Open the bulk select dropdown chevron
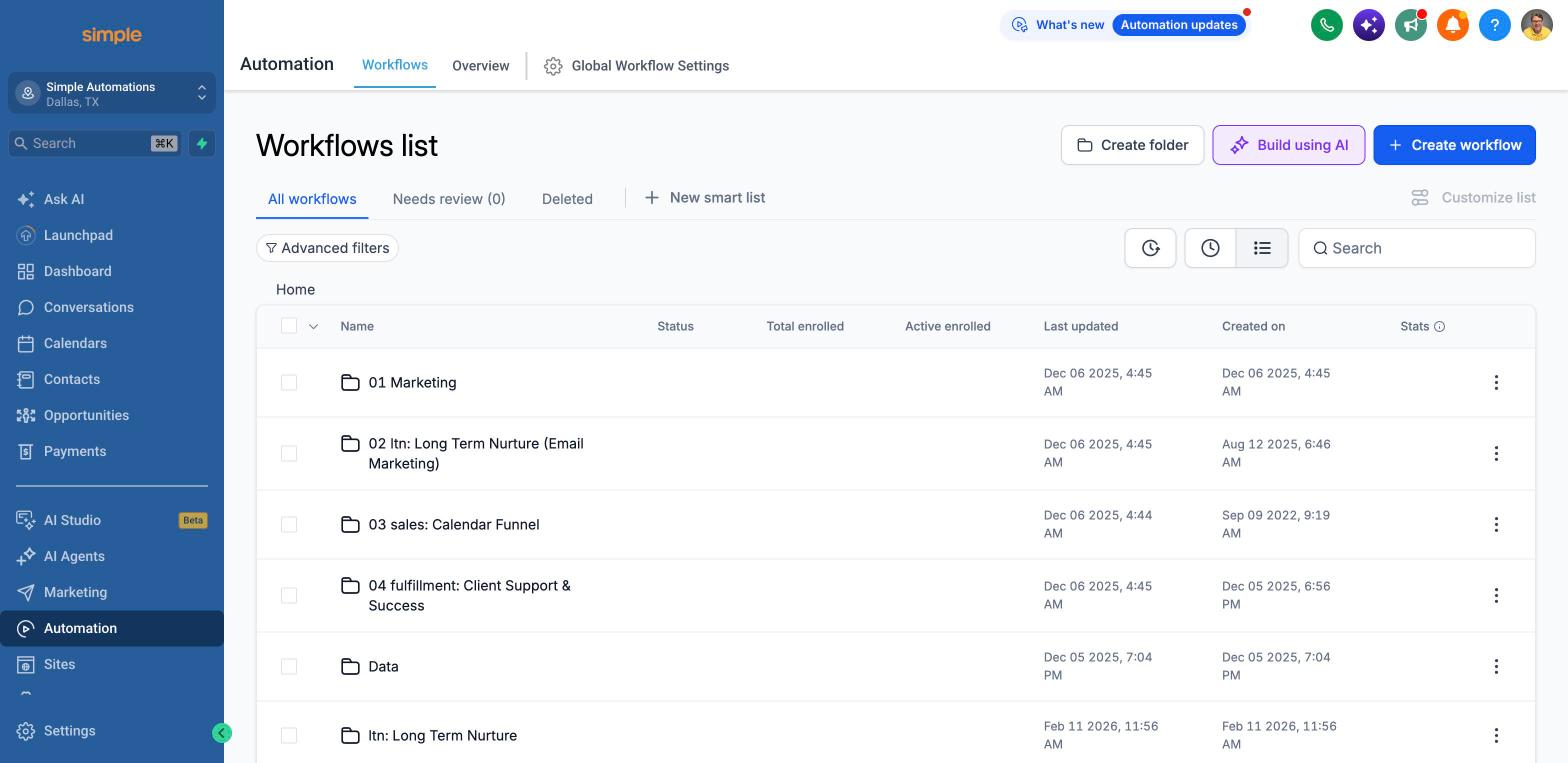Image resolution: width=1568 pixels, height=763 pixels. coord(313,326)
